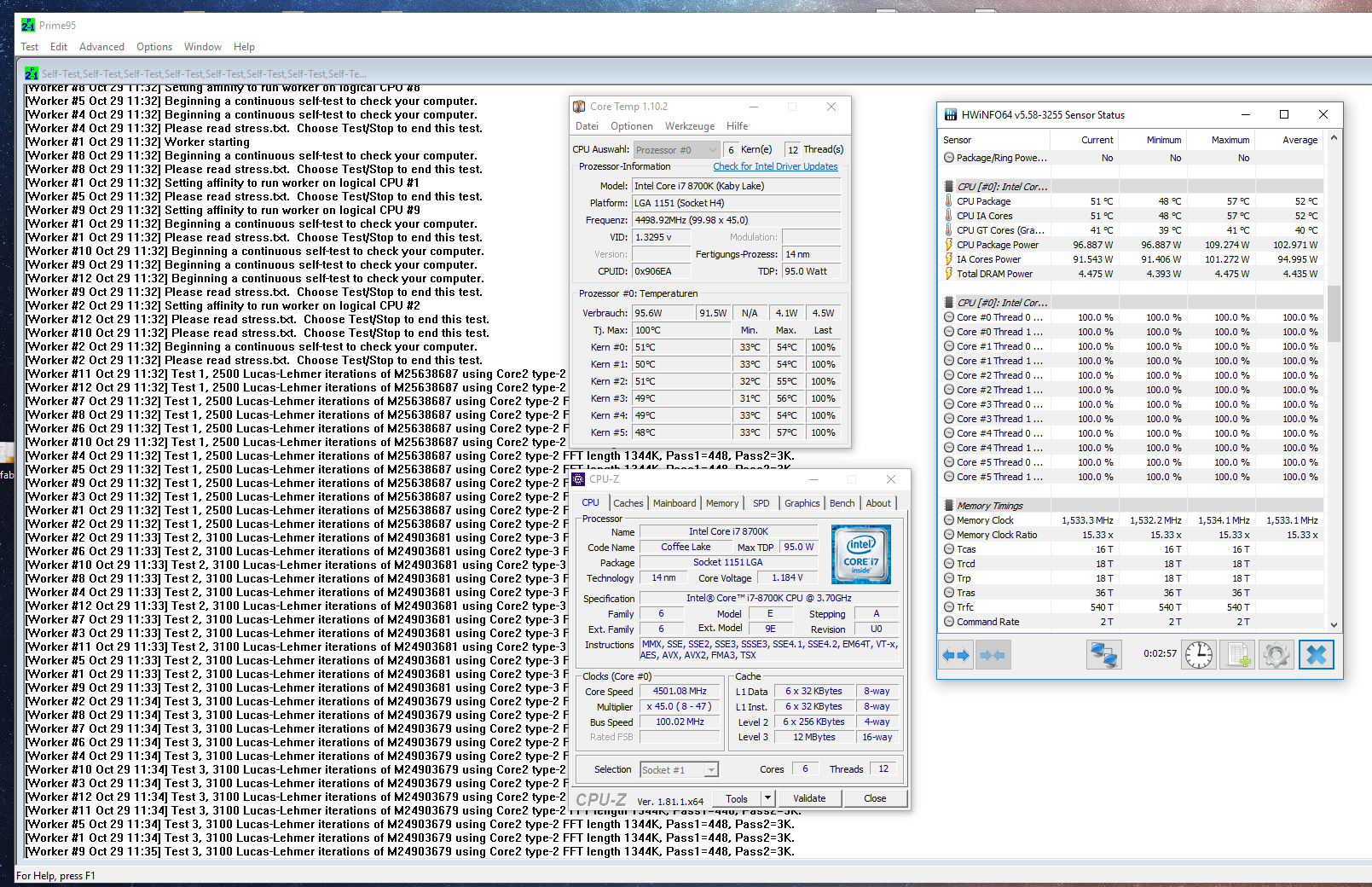Reset HWiNFO min/max with the clock icon
1372x887 pixels.
1199,655
